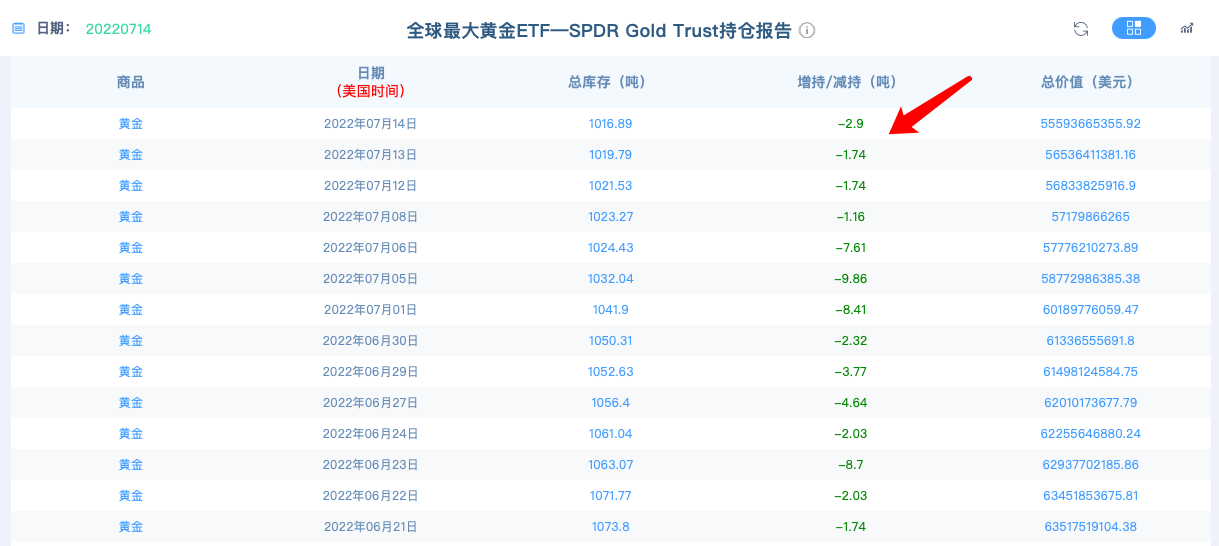
Task: Select date cell 2022年06月24日
Action: [x=370, y=434]
